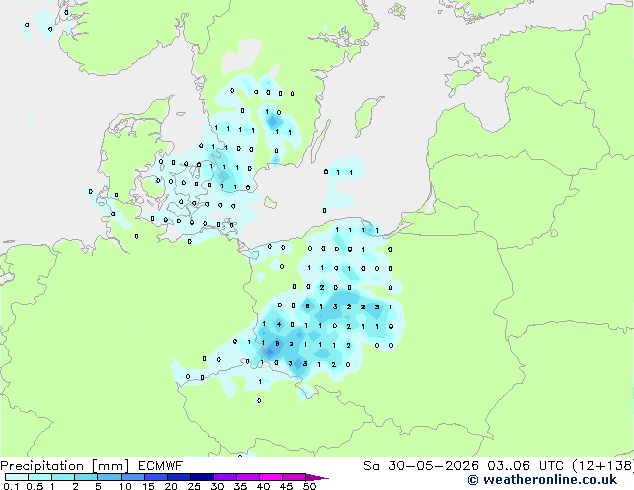
Task: Click the 0.1–0.5 mm legend color swatch
Action: pyautogui.click(x=17, y=477)
